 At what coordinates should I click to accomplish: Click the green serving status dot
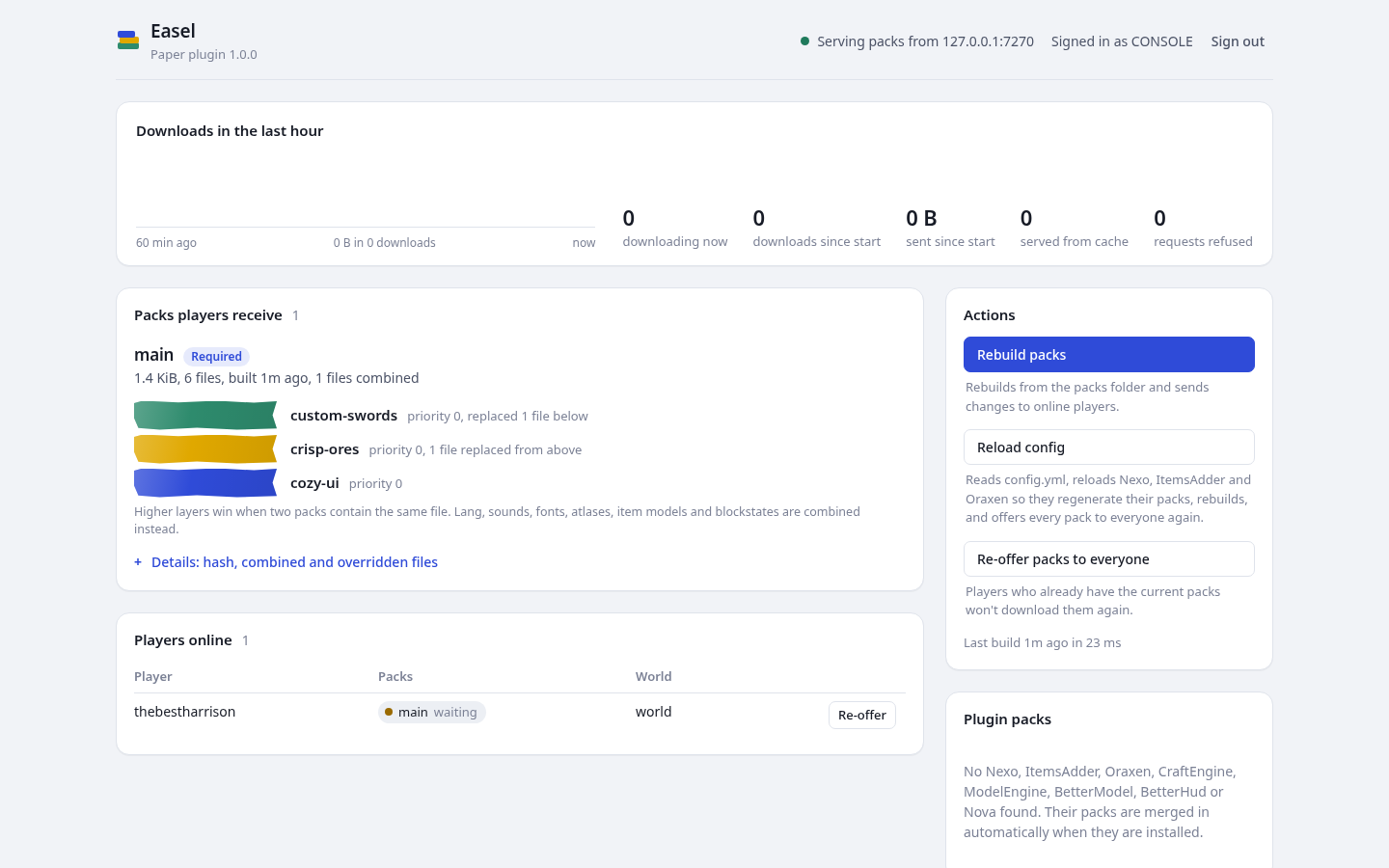(804, 41)
